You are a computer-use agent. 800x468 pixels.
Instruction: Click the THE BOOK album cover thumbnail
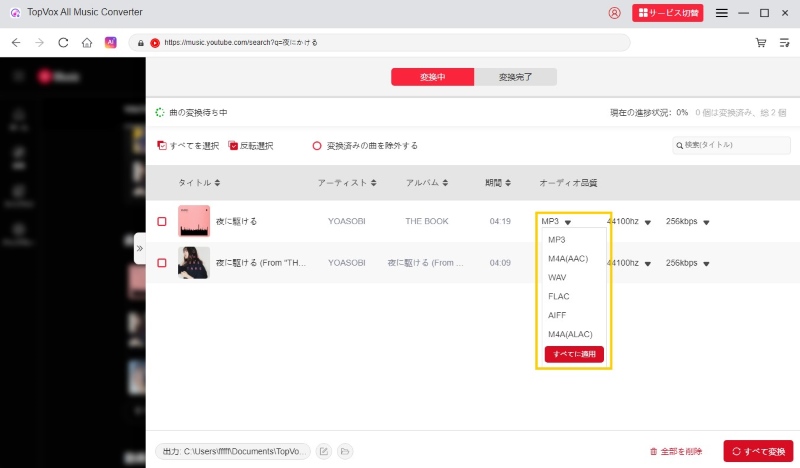(193, 221)
